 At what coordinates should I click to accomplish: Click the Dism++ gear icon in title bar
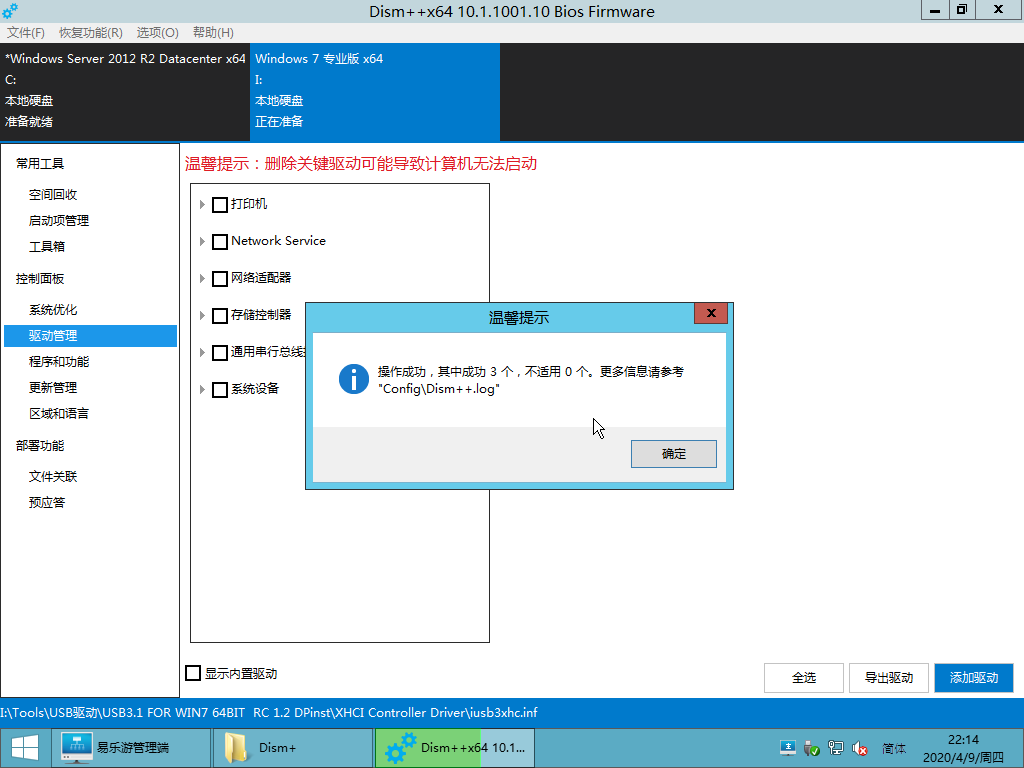(10, 11)
